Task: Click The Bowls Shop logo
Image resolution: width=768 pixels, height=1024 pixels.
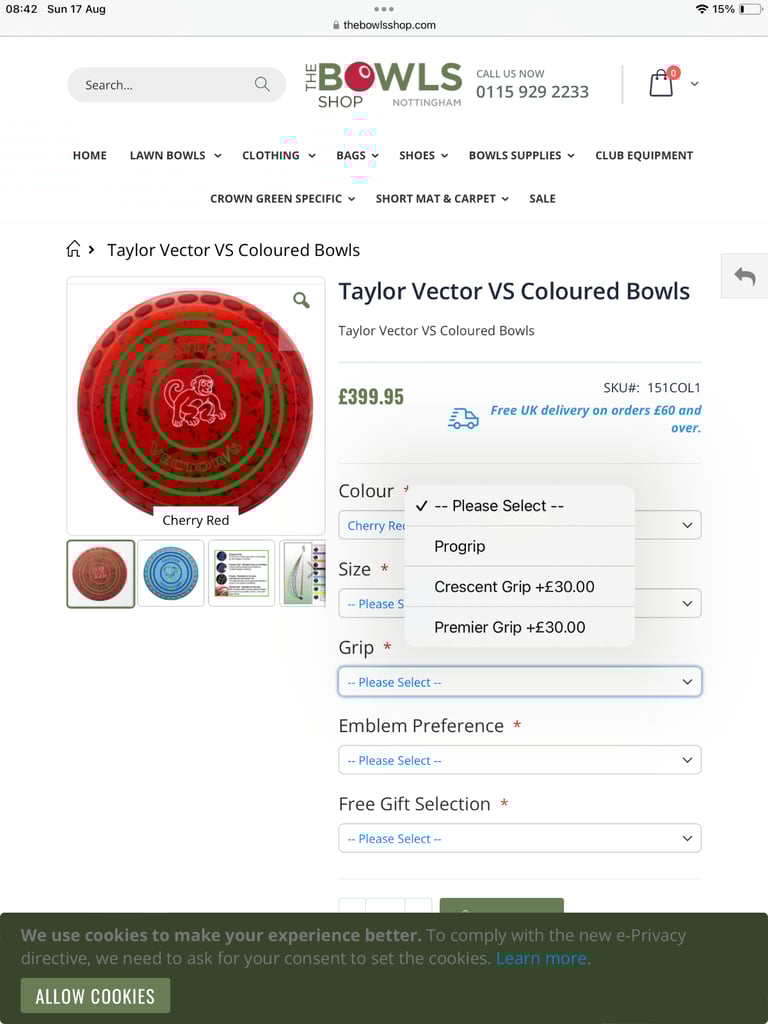Action: tap(383, 84)
